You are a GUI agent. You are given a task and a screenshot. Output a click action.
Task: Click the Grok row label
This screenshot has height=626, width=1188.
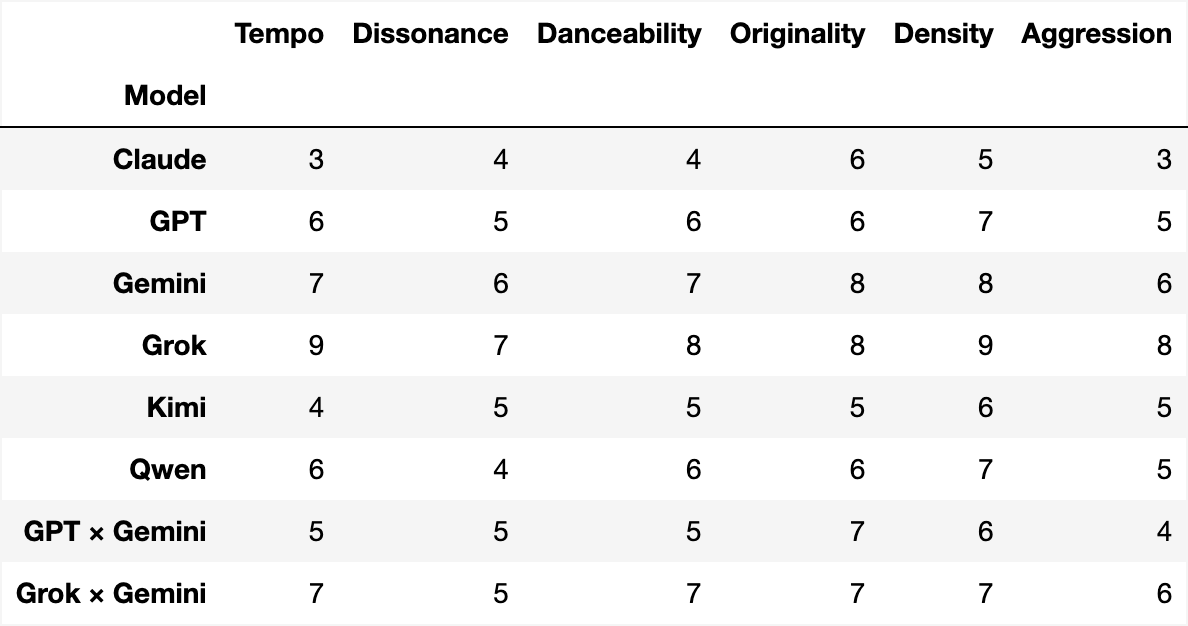(x=174, y=345)
